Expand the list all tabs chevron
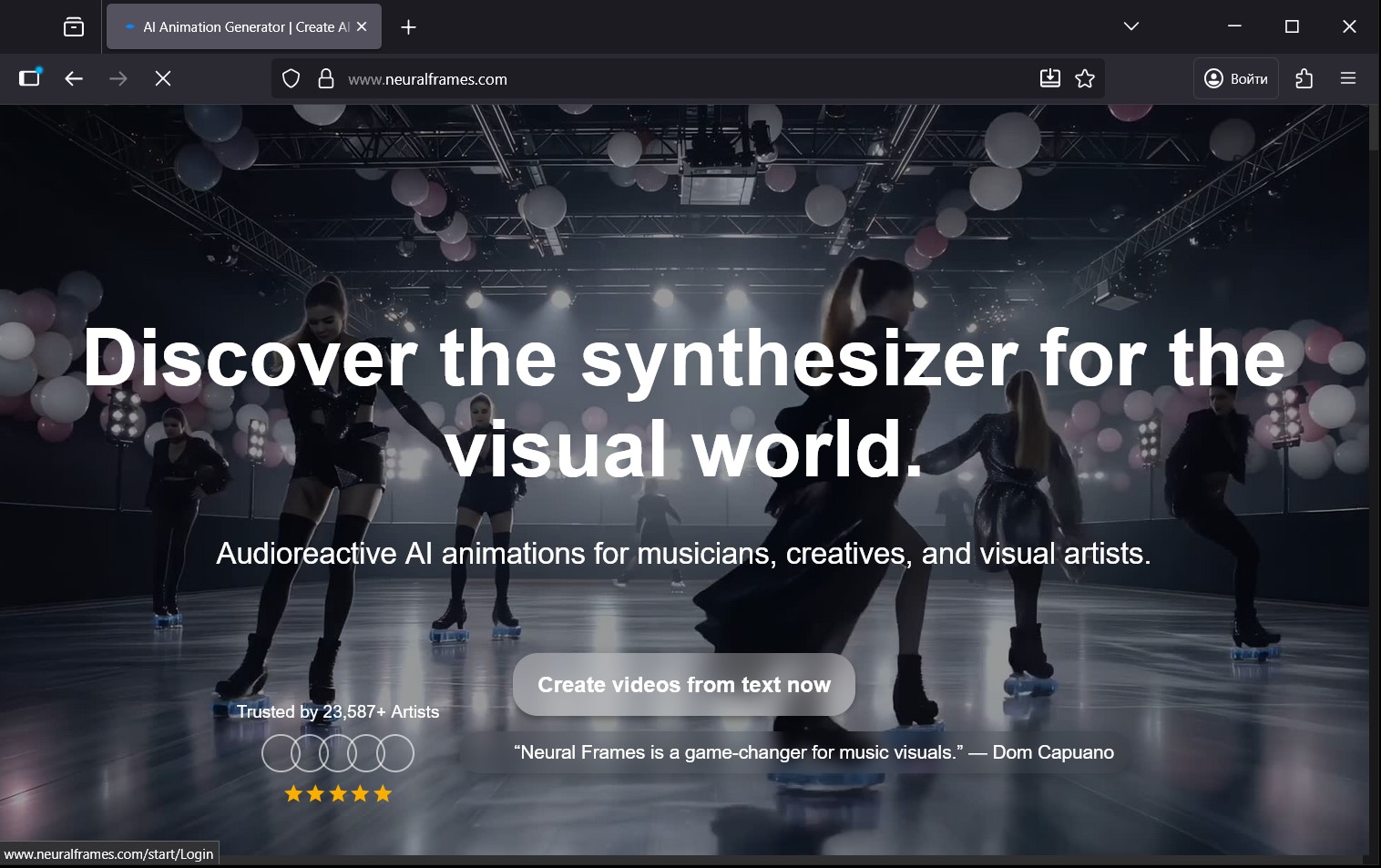Image resolution: width=1381 pixels, height=868 pixels. click(1130, 26)
